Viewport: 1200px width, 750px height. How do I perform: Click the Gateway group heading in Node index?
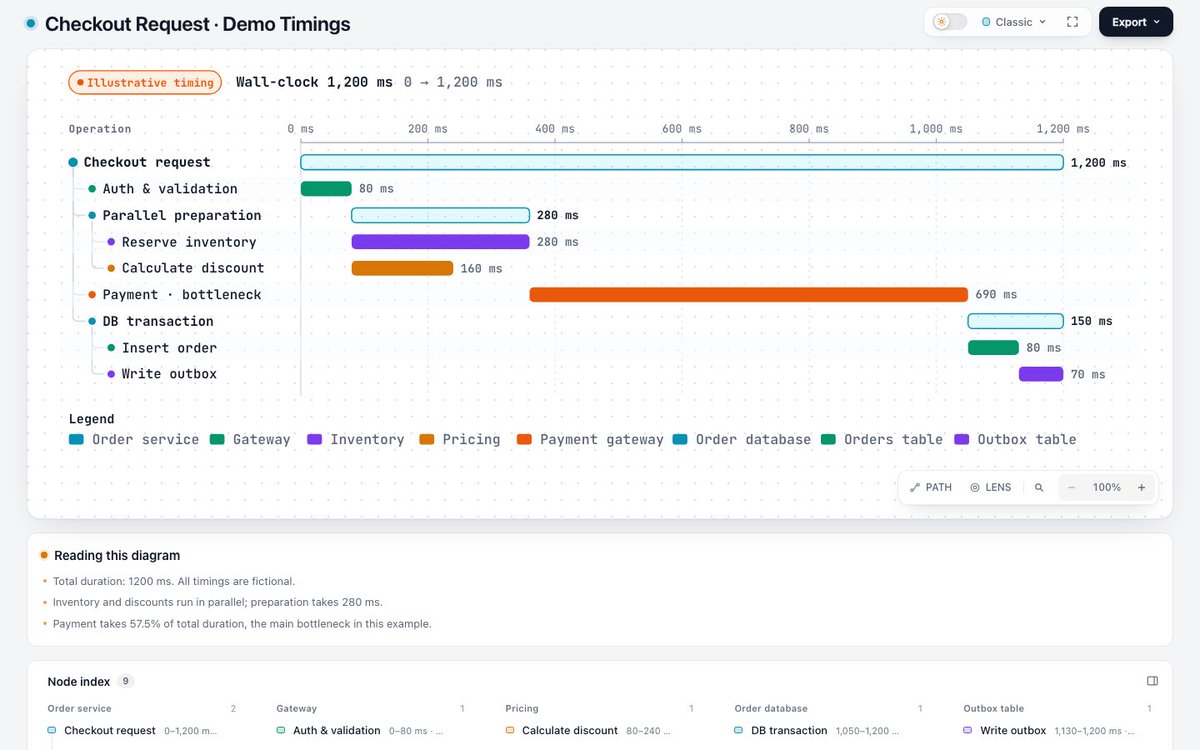point(297,709)
